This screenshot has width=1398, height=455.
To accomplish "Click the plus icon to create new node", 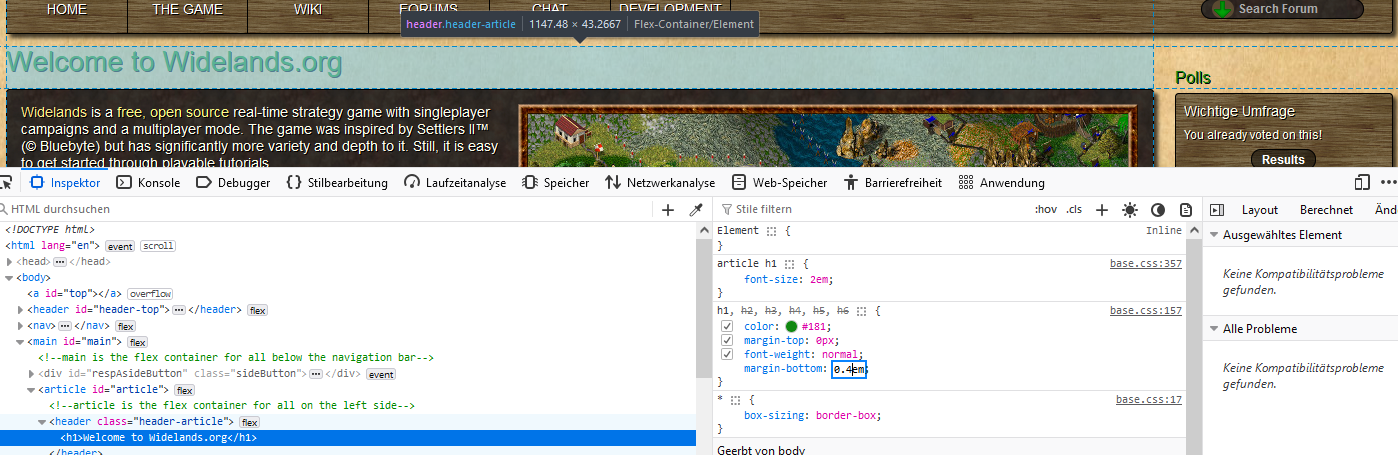I will click(x=668, y=210).
